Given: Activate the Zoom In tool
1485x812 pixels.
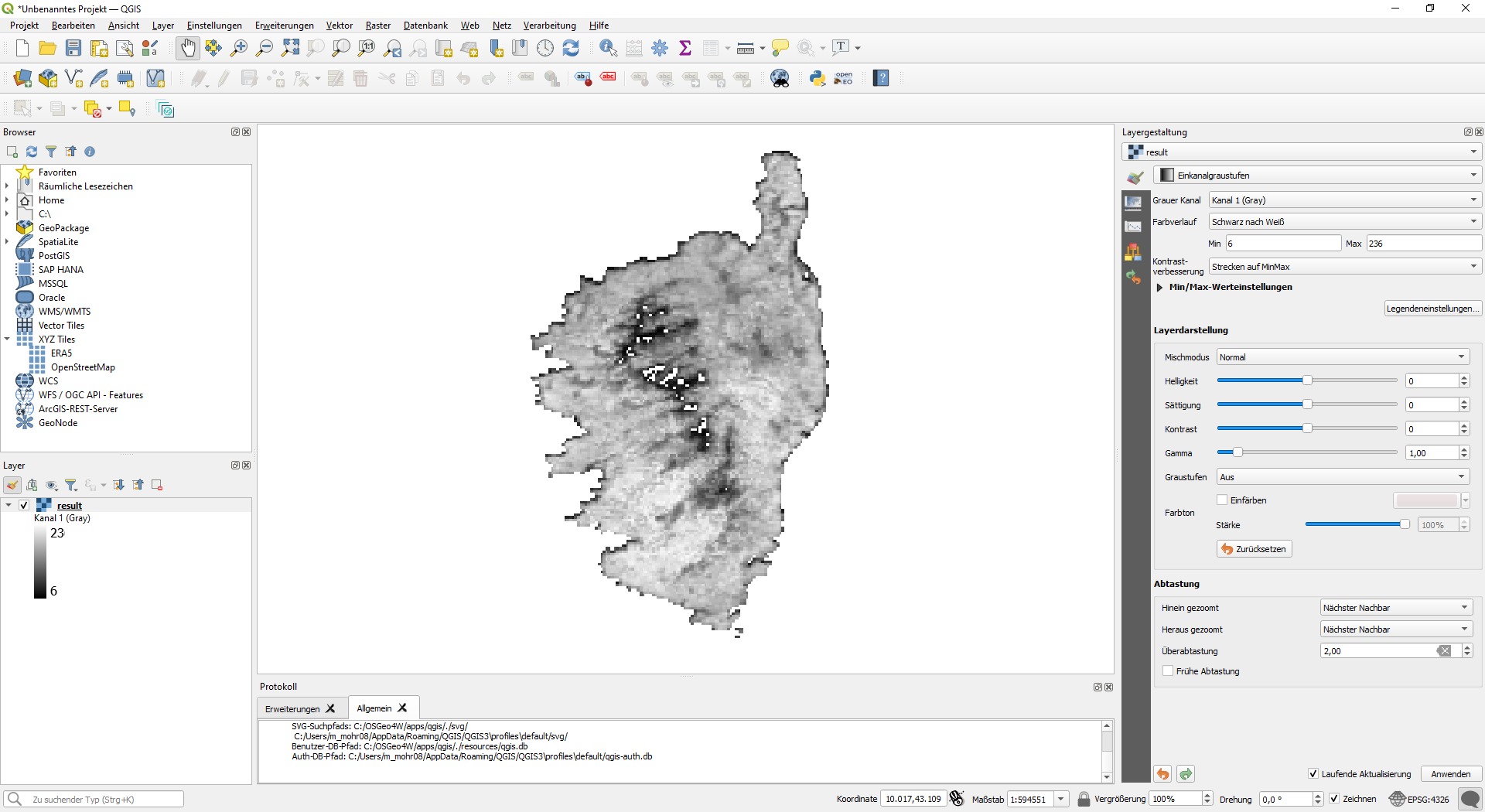Looking at the screenshot, I should click(239, 47).
